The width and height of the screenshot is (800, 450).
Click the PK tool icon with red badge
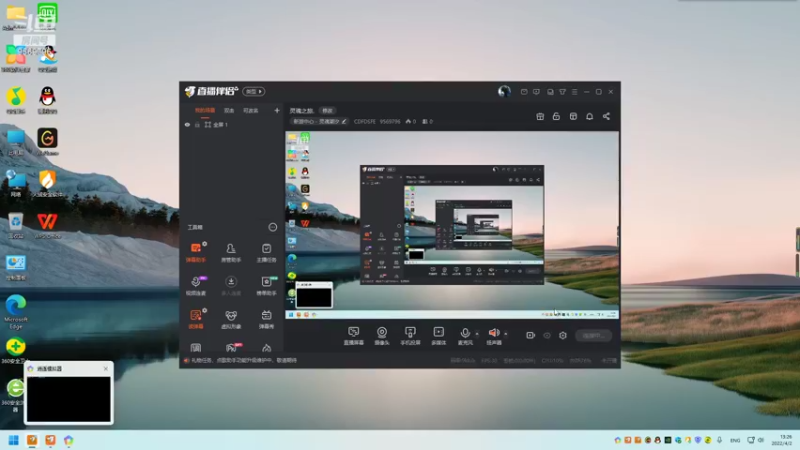(231, 348)
